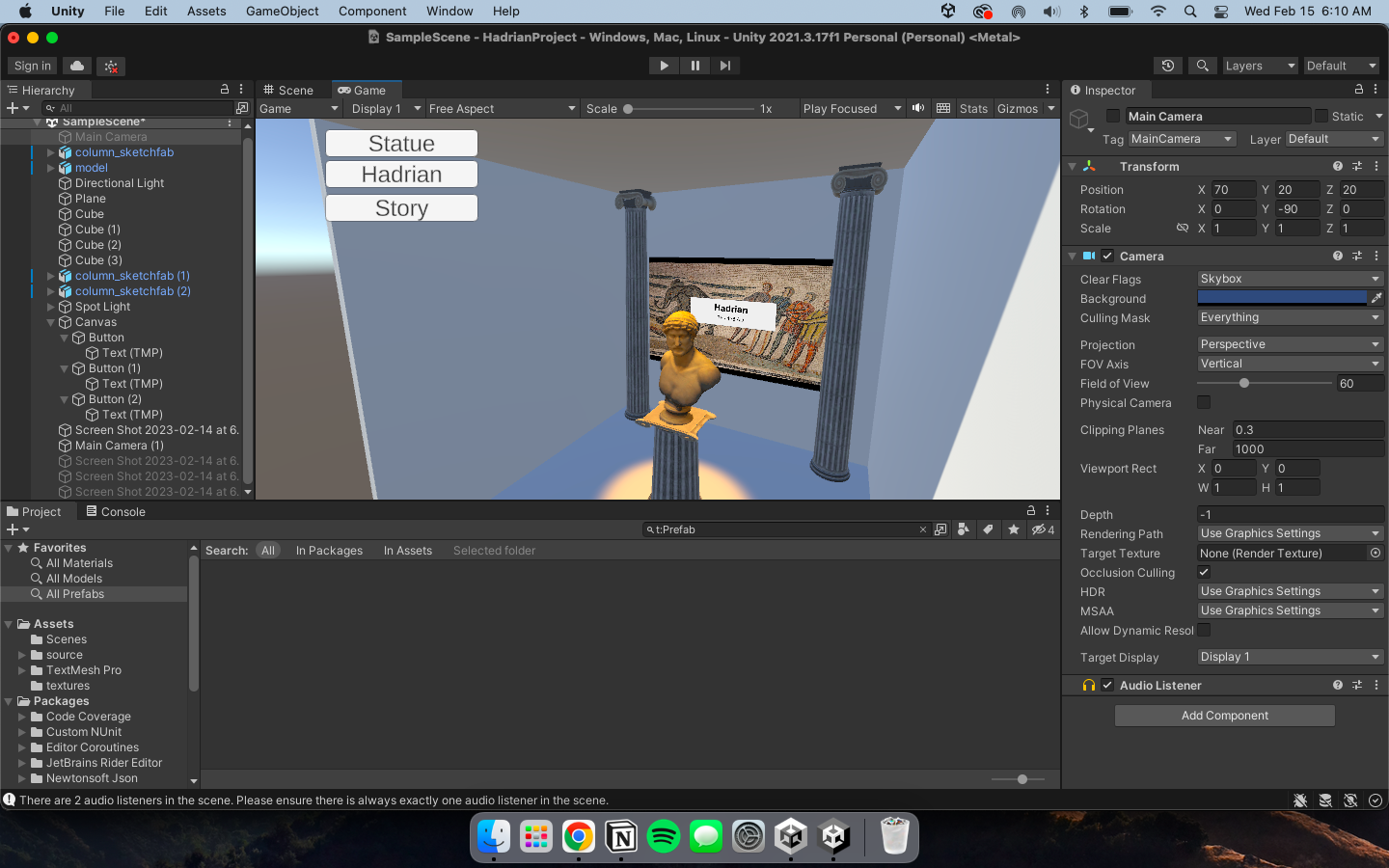
Task: Select the In Packages search scope
Action: point(329,551)
